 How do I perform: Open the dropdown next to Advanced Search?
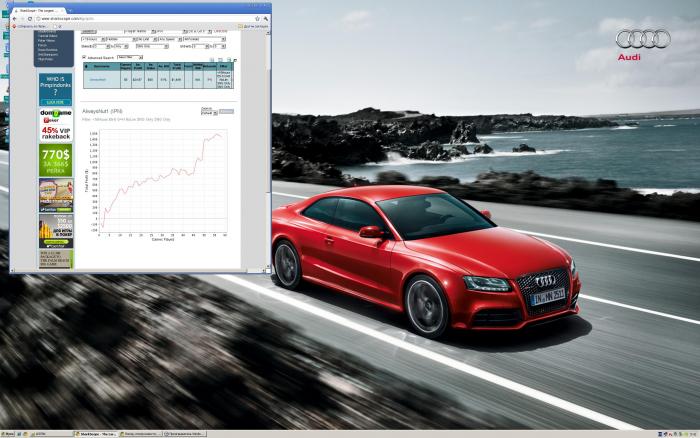click(130, 58)
